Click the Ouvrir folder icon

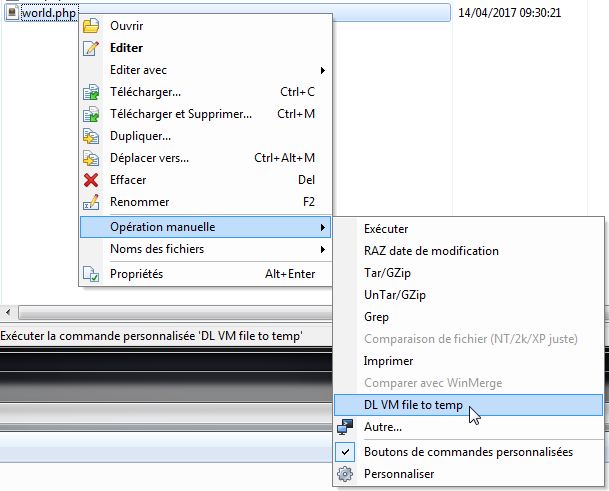point(92,26)
